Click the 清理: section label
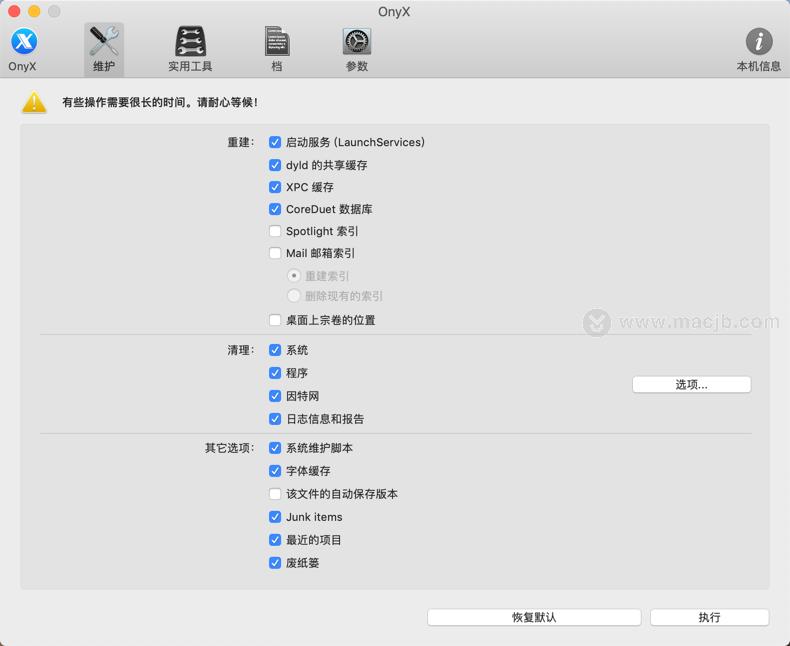790x646 pixels. (x=241, y=350)
